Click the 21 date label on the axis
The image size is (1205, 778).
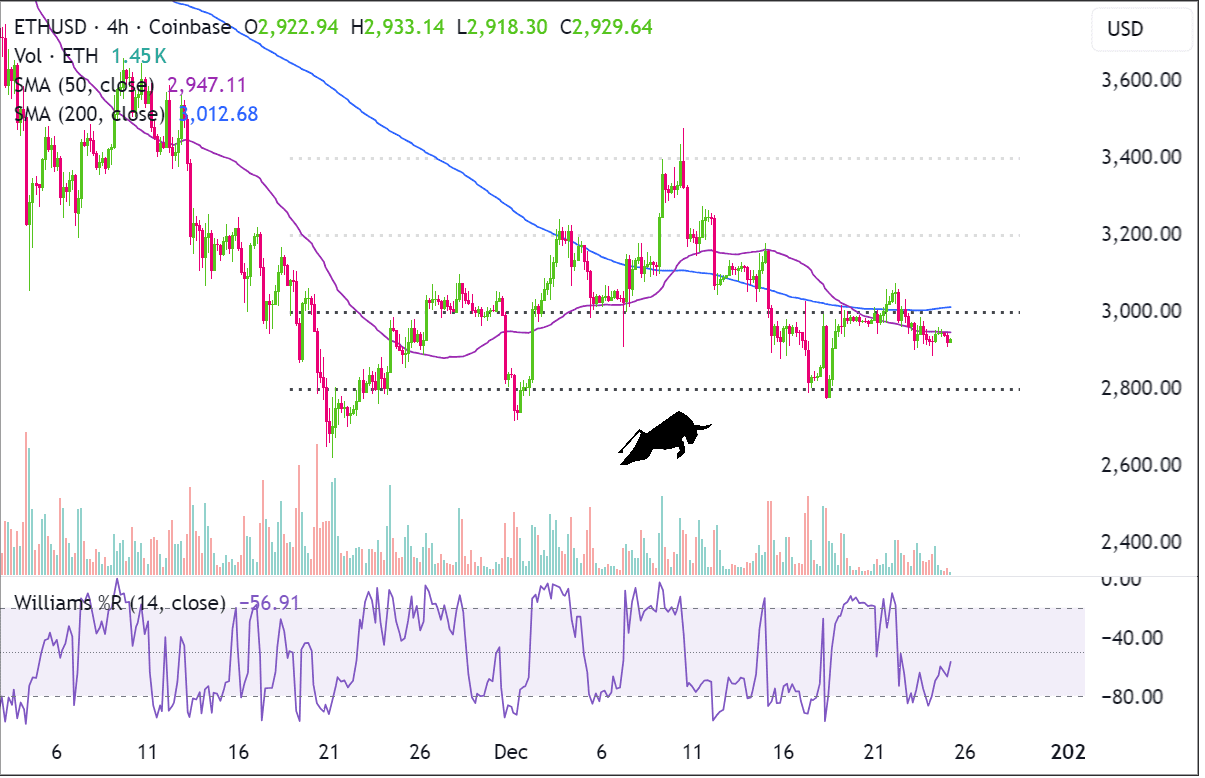pos(327,753)
